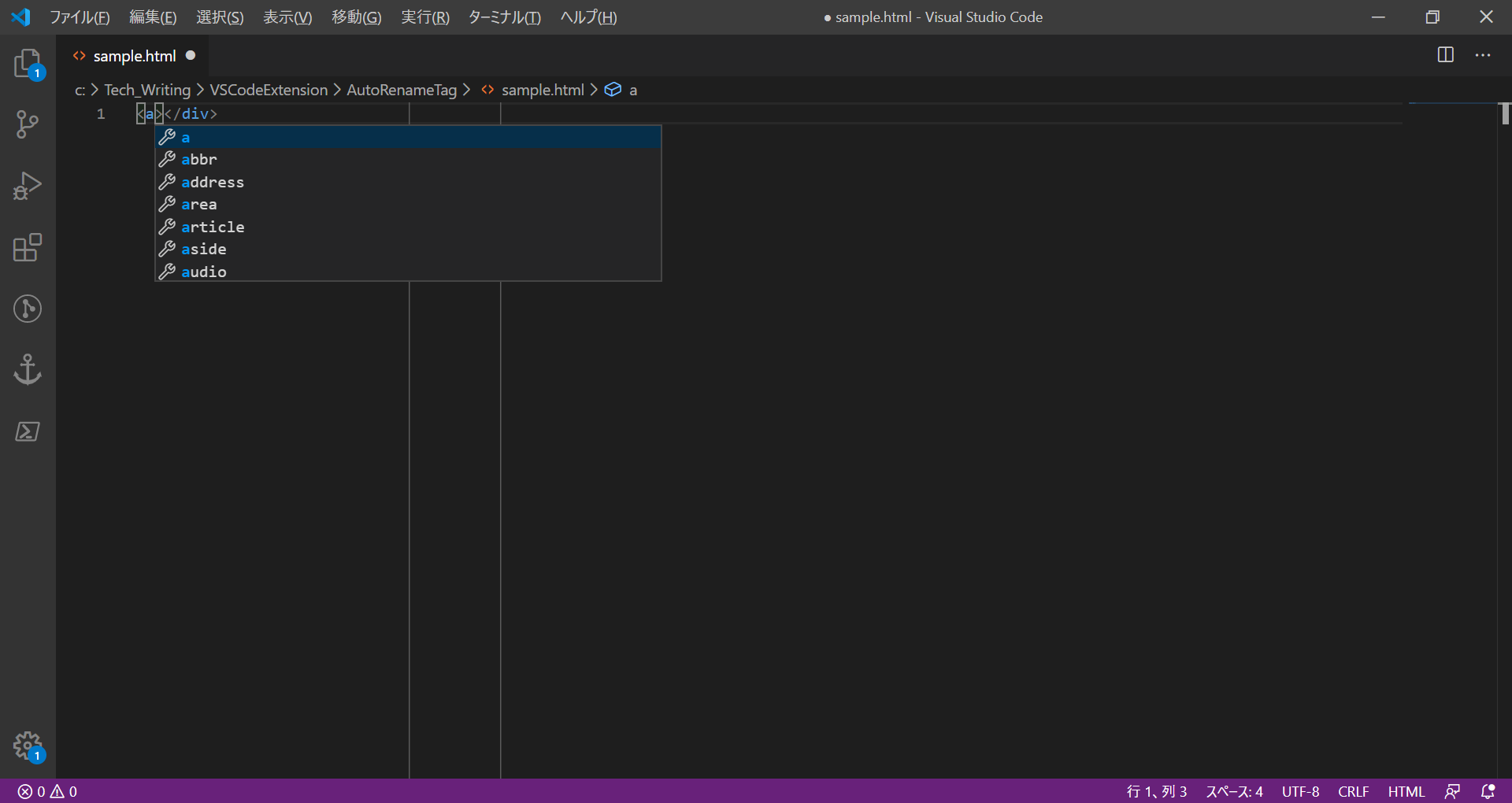This screenshot has height=803, width=1512.
Task: Select 'article' from the suggestion list
Action: point(213,227)
